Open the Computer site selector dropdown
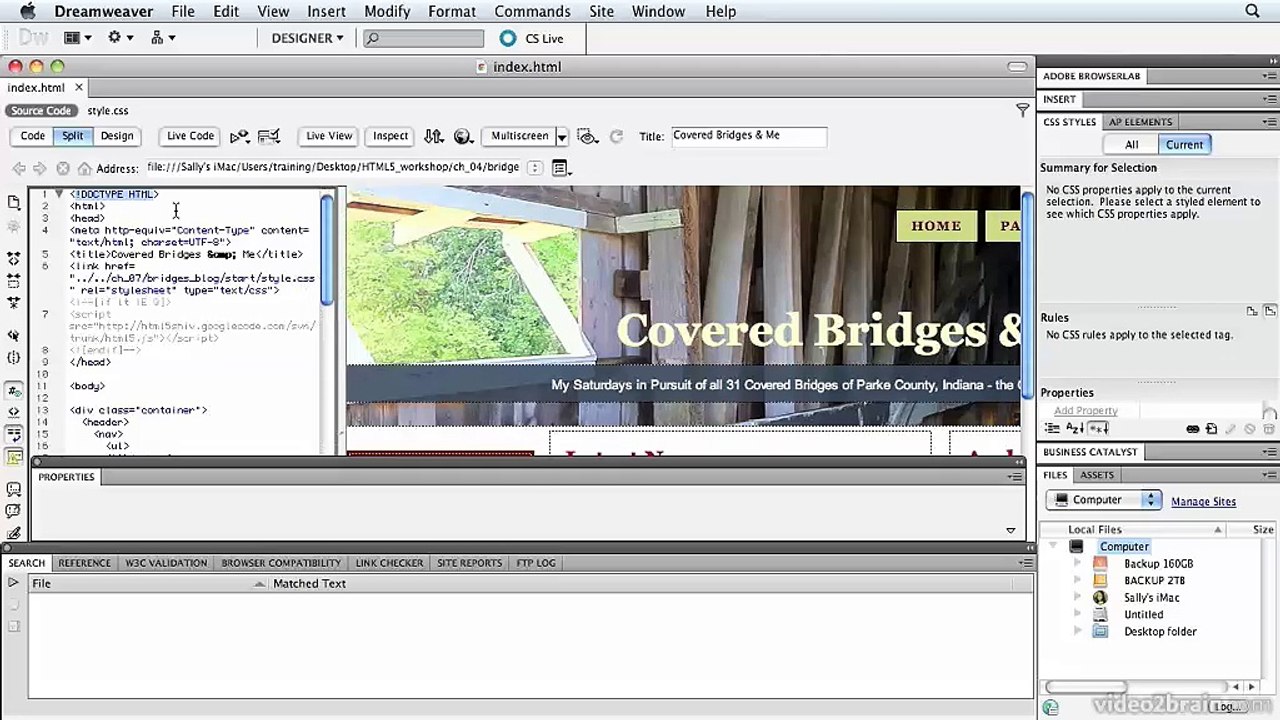This screenshot has width=1280, height=720. tap(1103, 500)
